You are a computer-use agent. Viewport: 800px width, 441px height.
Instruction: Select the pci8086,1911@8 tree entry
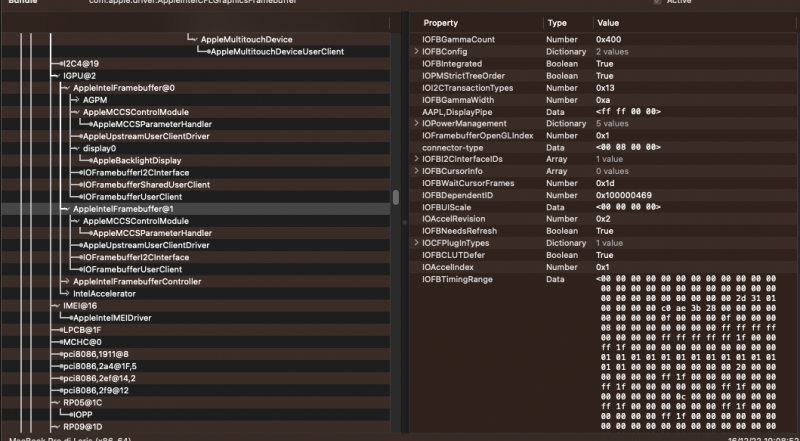[96, 354]
